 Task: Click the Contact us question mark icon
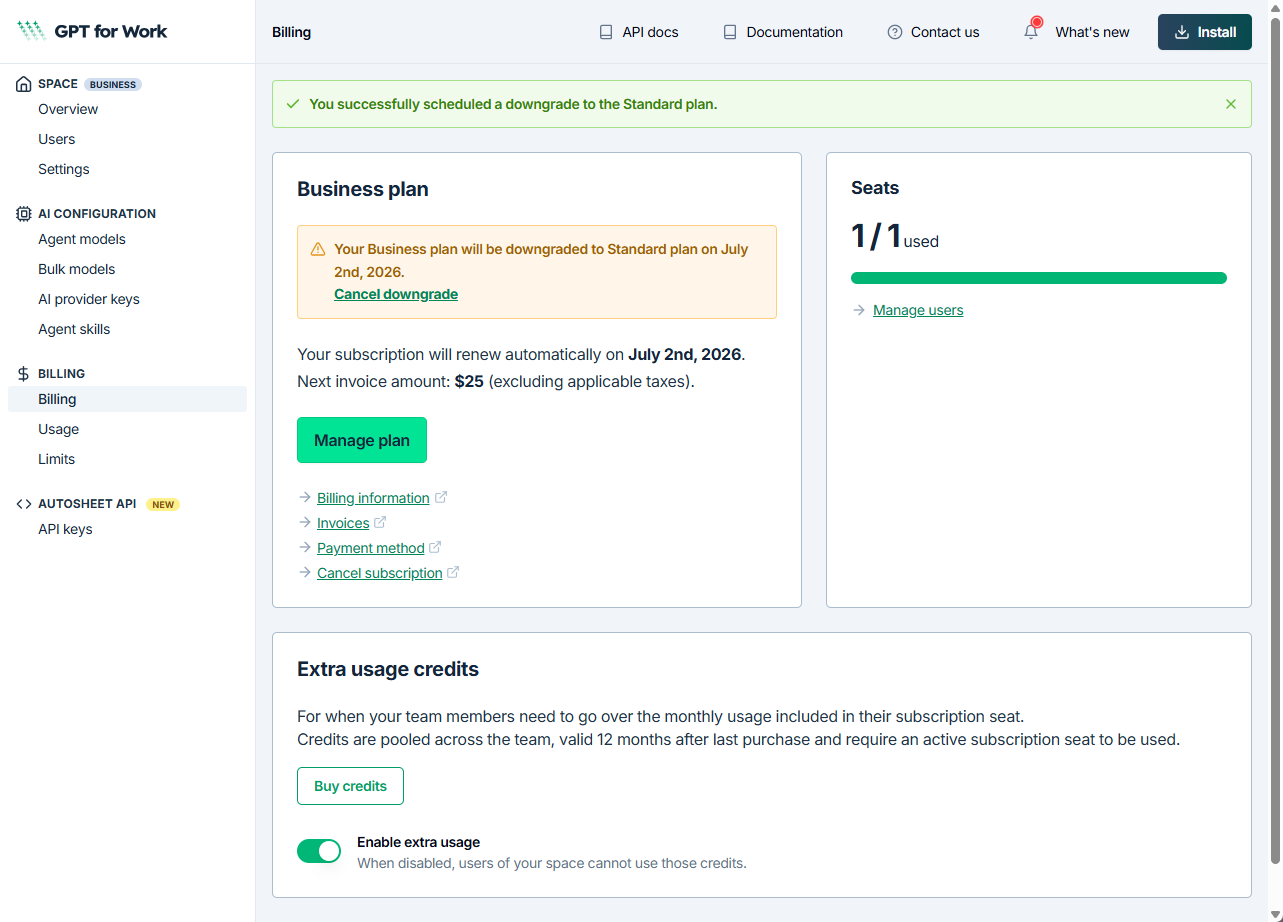pyautogui.click(x=895, y=32)
